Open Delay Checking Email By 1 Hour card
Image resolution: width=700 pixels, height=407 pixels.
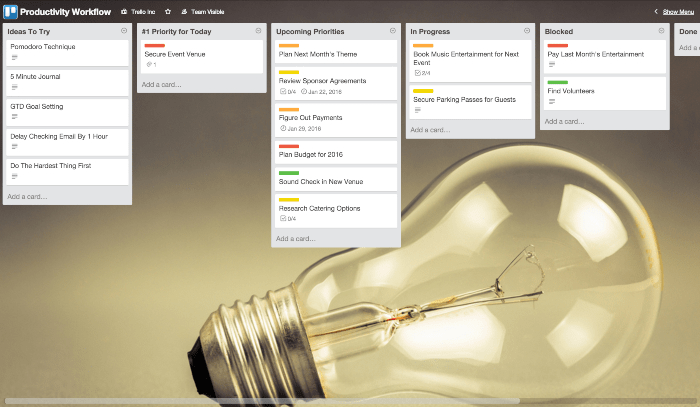point(67,142)
